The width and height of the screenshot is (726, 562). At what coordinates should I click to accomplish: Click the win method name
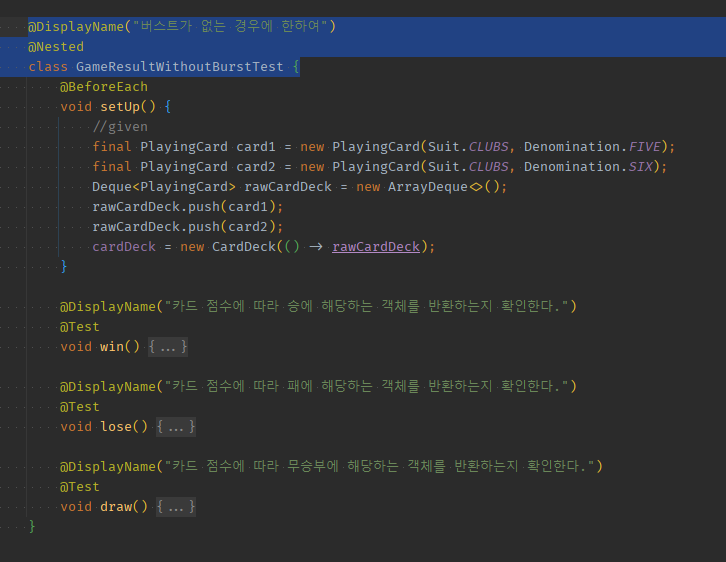112,347
